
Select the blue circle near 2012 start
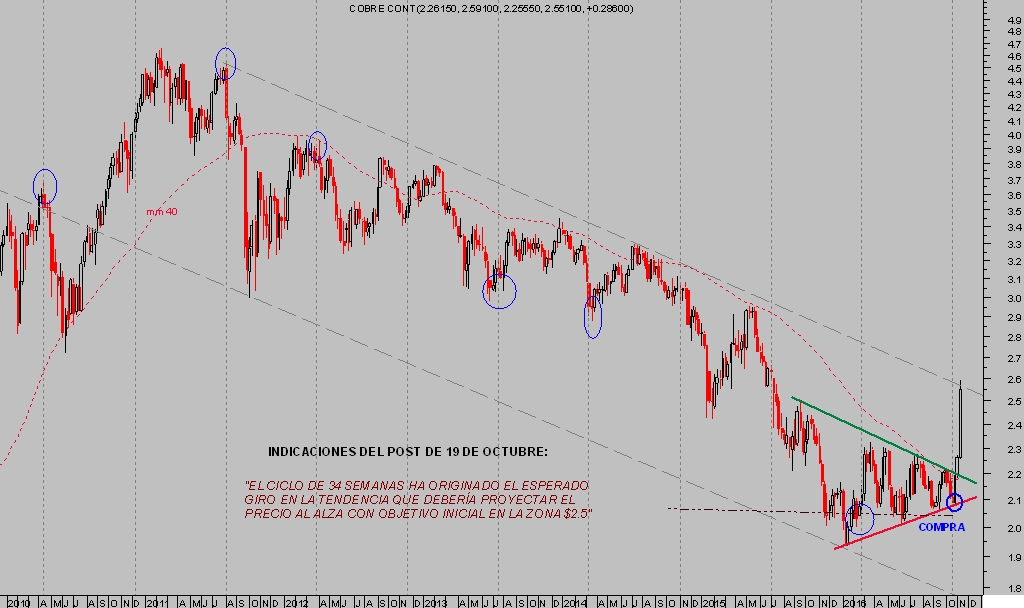click(x=317, y=145)
